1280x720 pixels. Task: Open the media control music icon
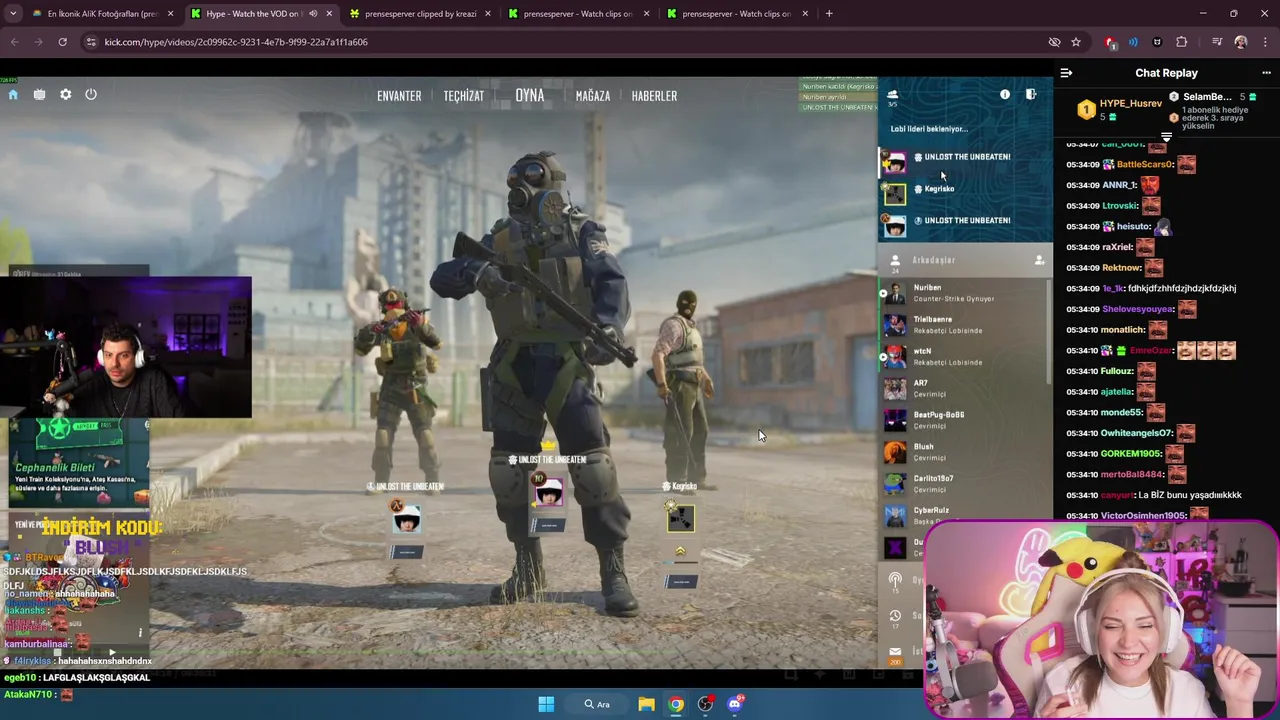click(x=1217, y=42)
